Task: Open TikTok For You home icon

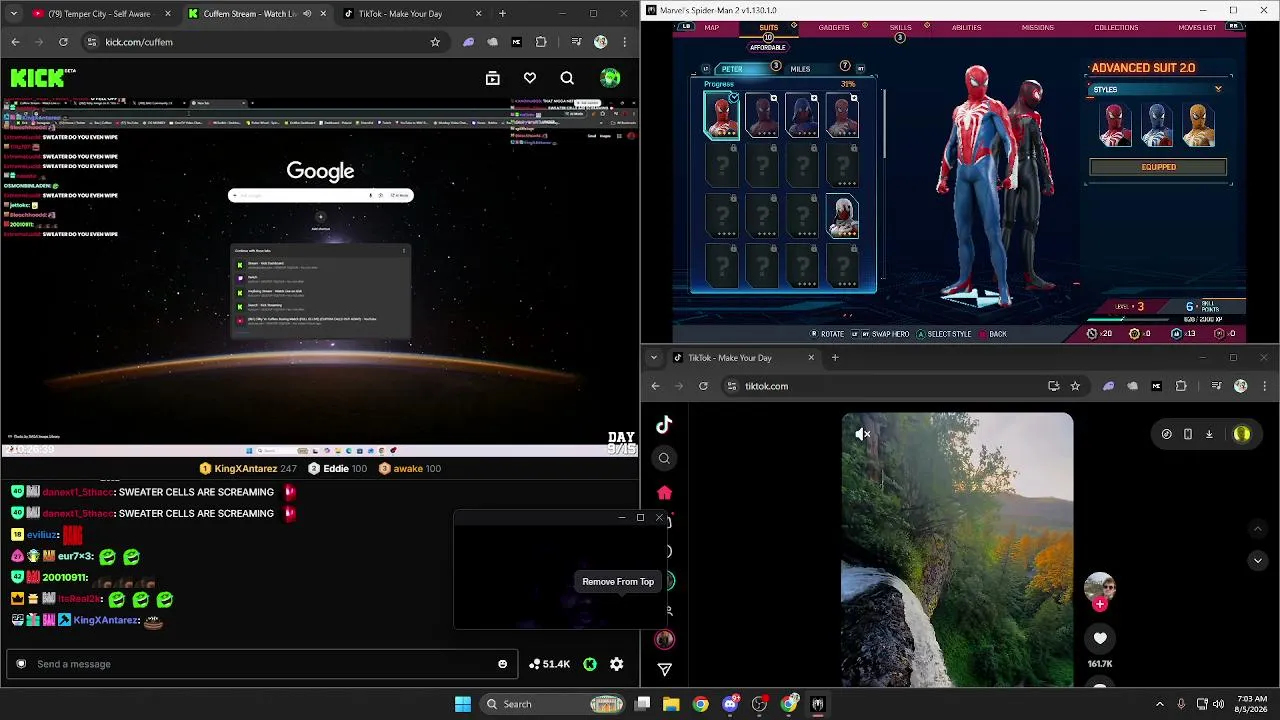Action: click(664, 492)
